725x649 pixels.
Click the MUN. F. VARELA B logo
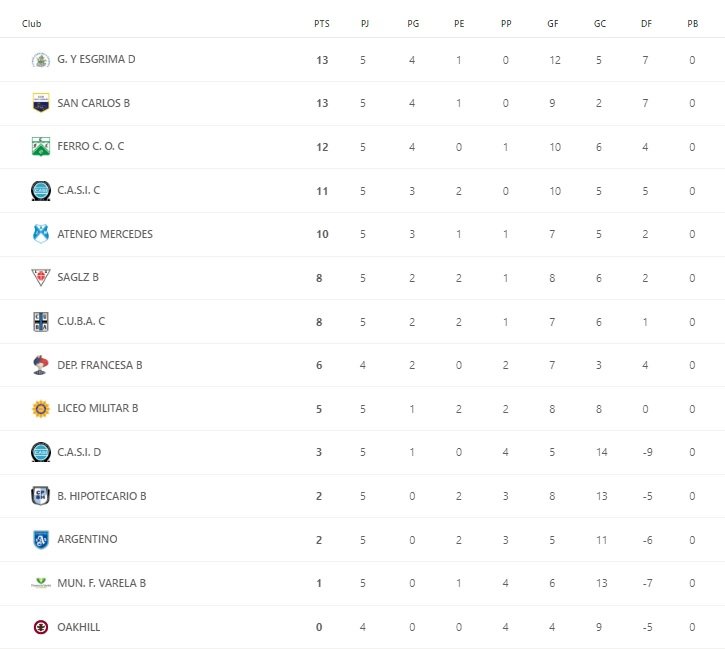coord(40,583)
